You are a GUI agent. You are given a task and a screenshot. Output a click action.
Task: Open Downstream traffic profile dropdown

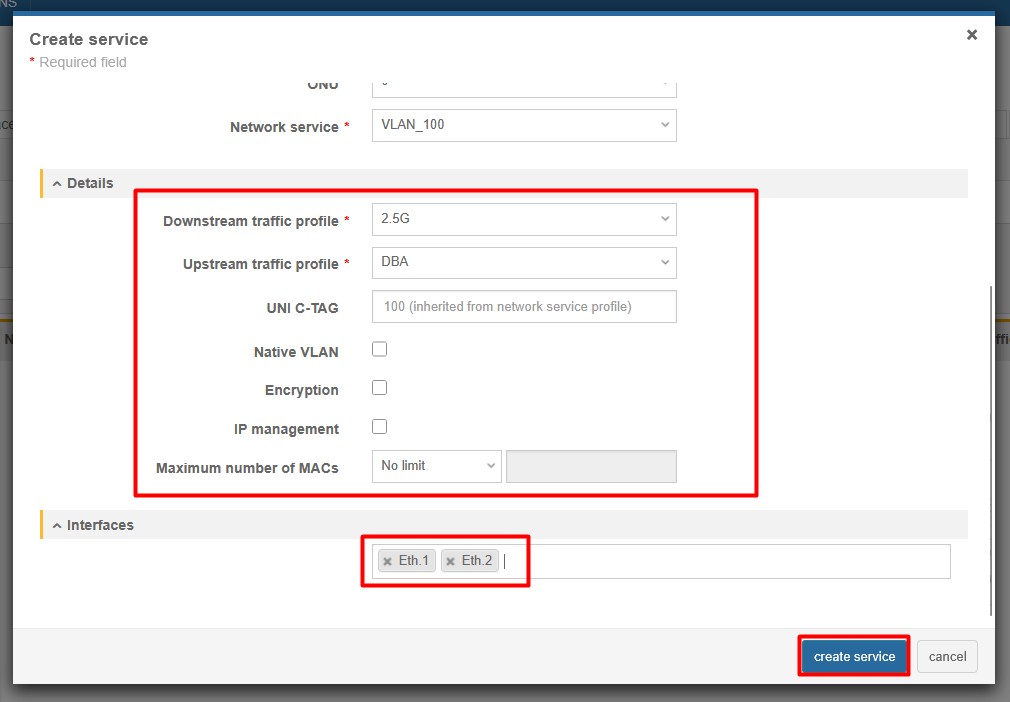[x=523, y=219]
